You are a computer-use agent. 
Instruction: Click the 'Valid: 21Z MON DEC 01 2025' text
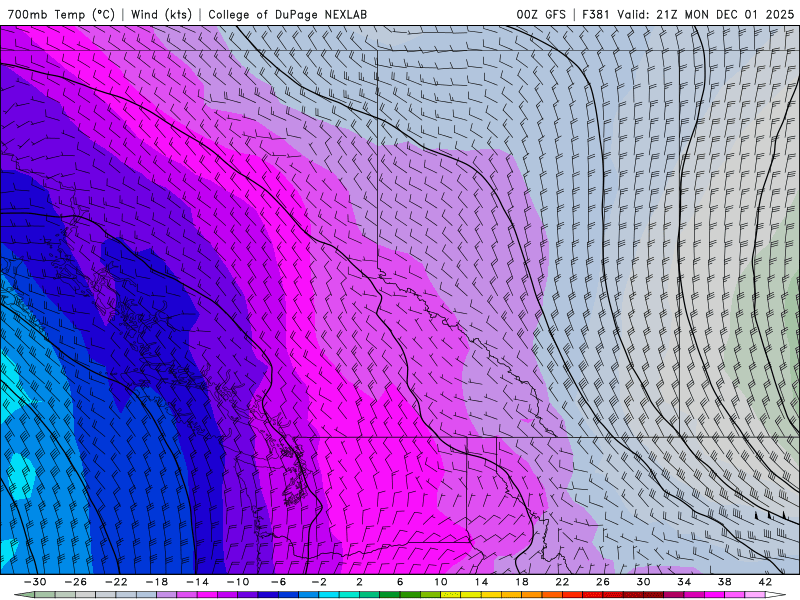click(705, 14)
